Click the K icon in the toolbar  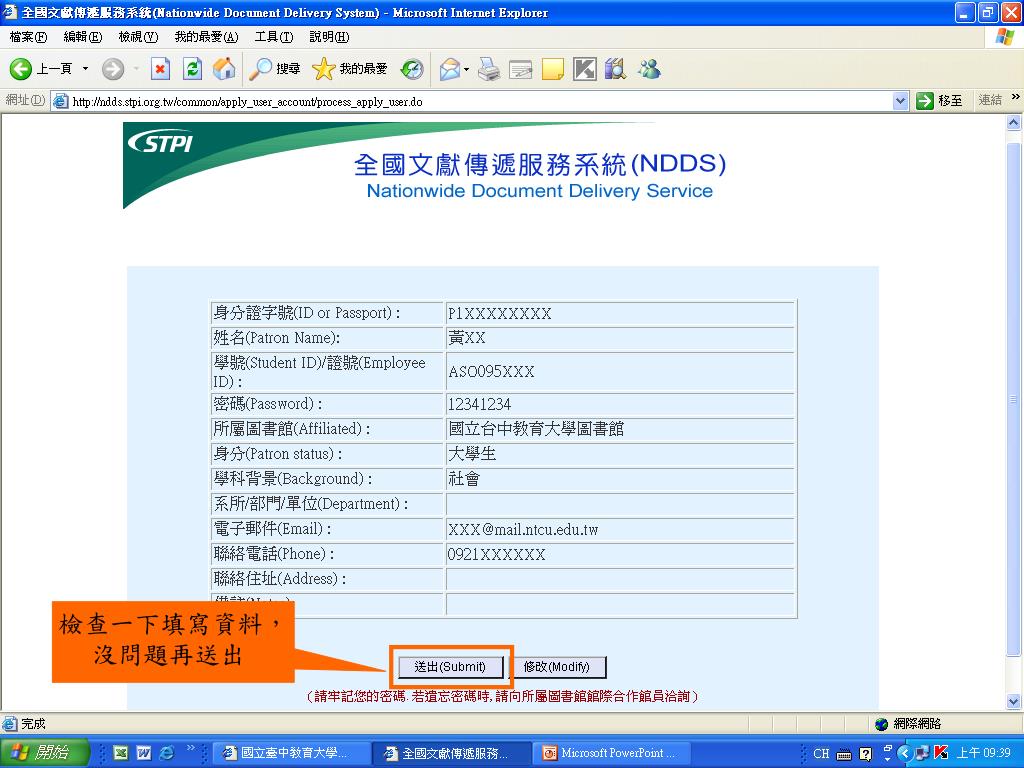click(584, 69)
